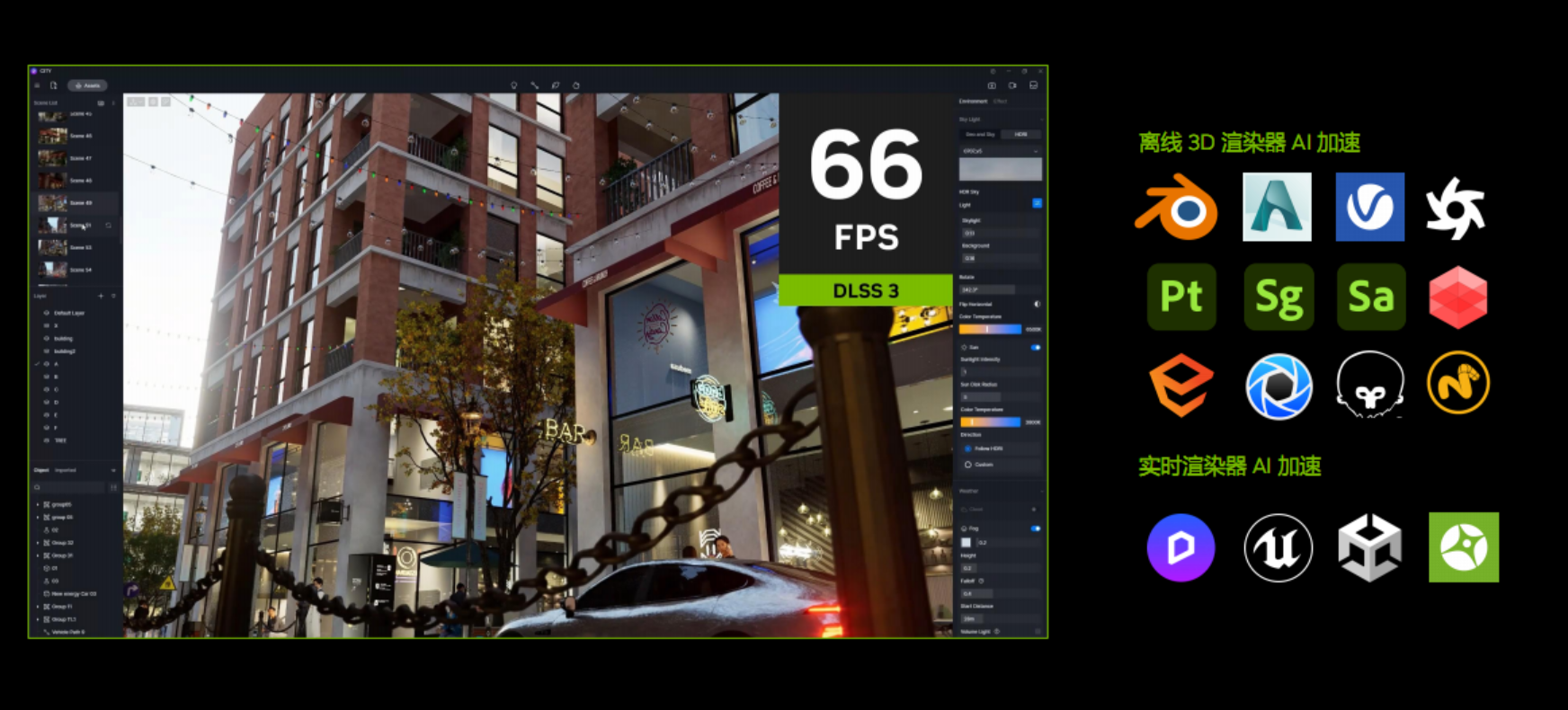Image resolution: width=1568 pixels, height=710 pixels.
Task: Click the Substance Stager Sa icon
Action: (x=1371, y=297)
